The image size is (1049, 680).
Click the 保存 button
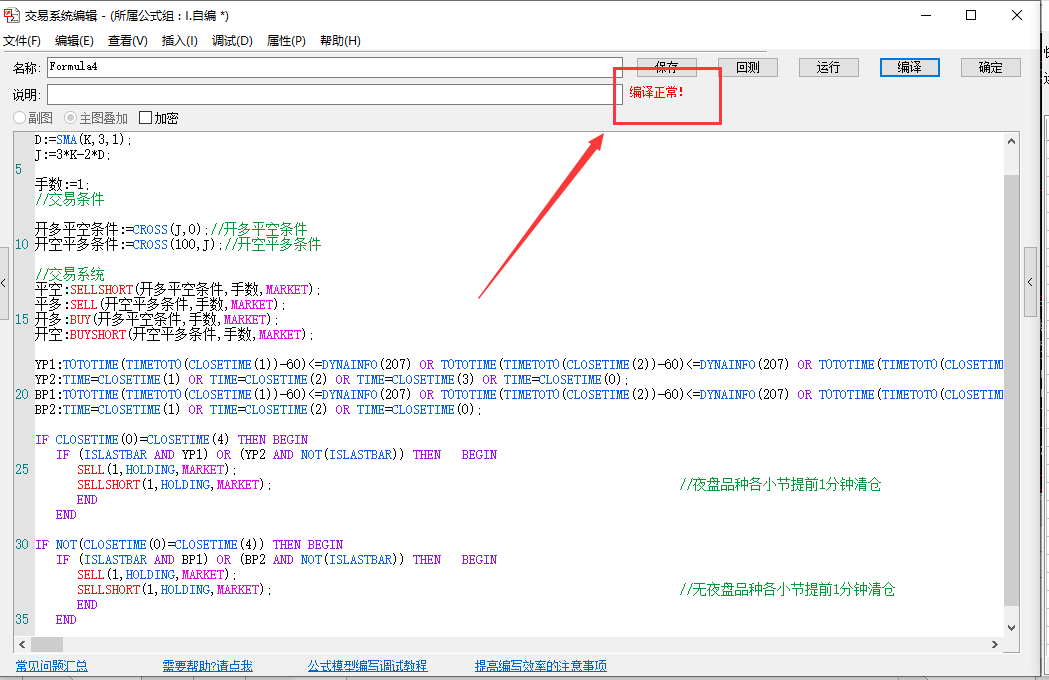pyautogui.click(x=666, y=67)
